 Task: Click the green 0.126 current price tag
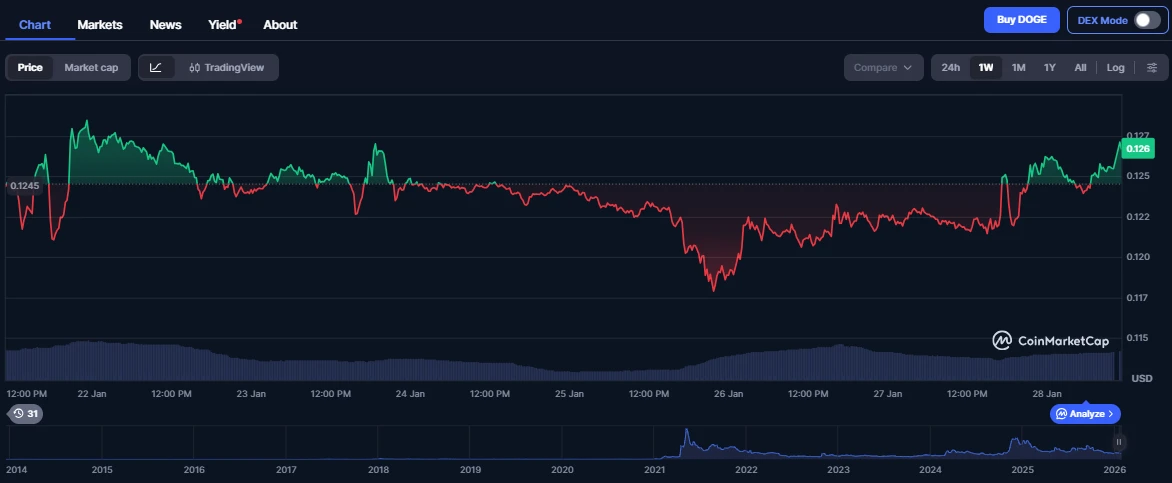1139,149
